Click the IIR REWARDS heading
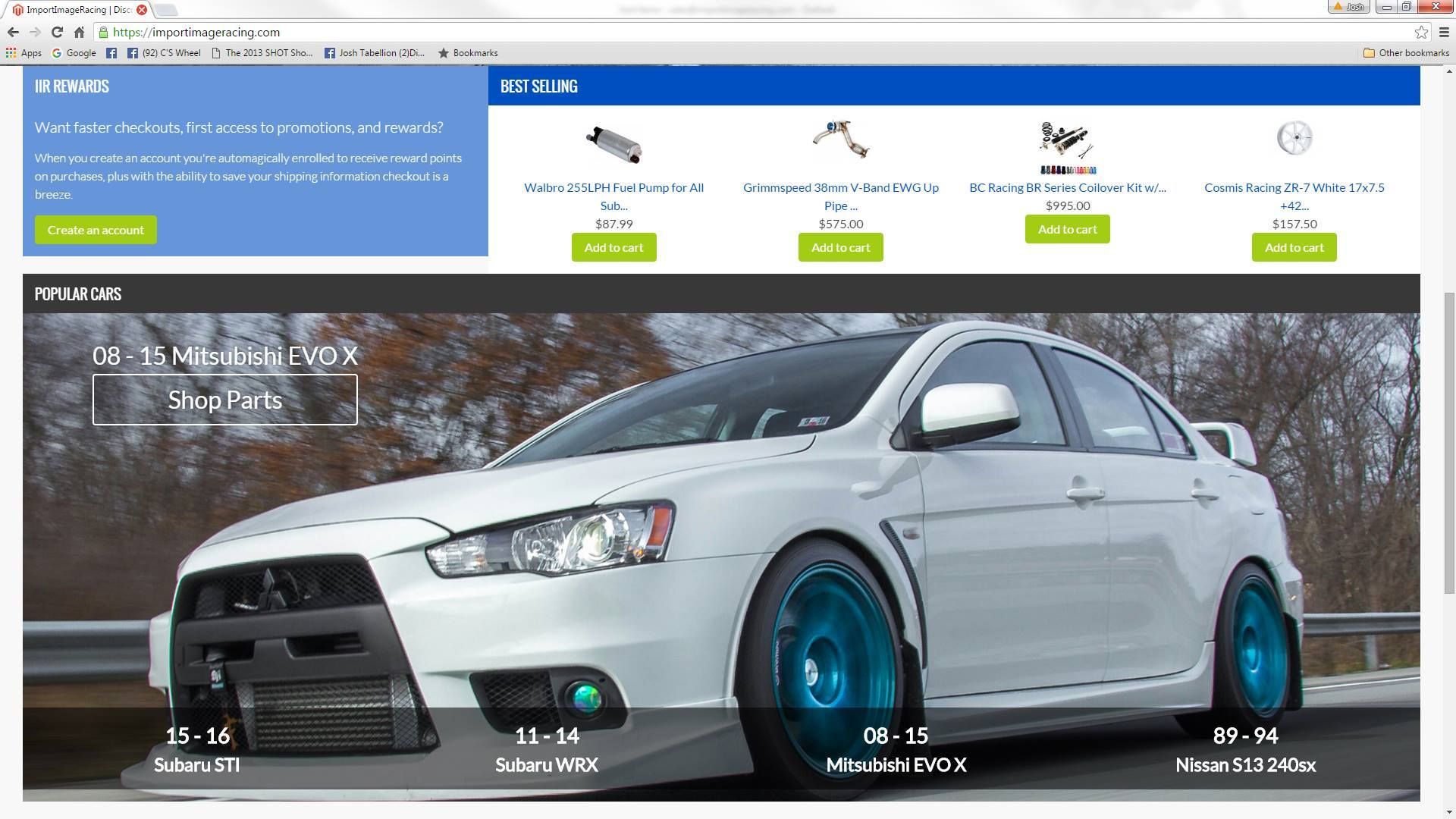Viewport: 1456px width, 819px height. pos(71,86)
